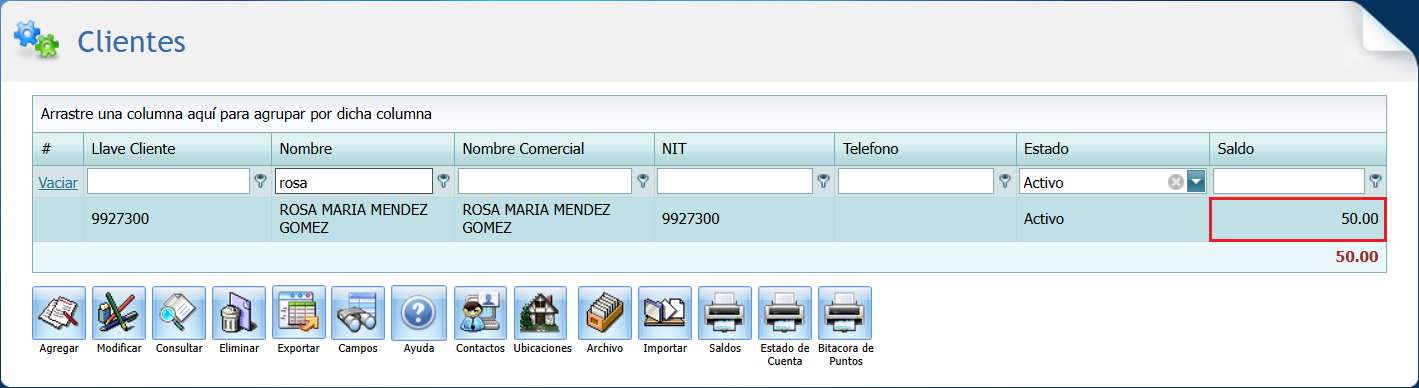Focus the Nombre filter field containing rosa
Screen dimensions: 1419x388
[x=353, y=181]
